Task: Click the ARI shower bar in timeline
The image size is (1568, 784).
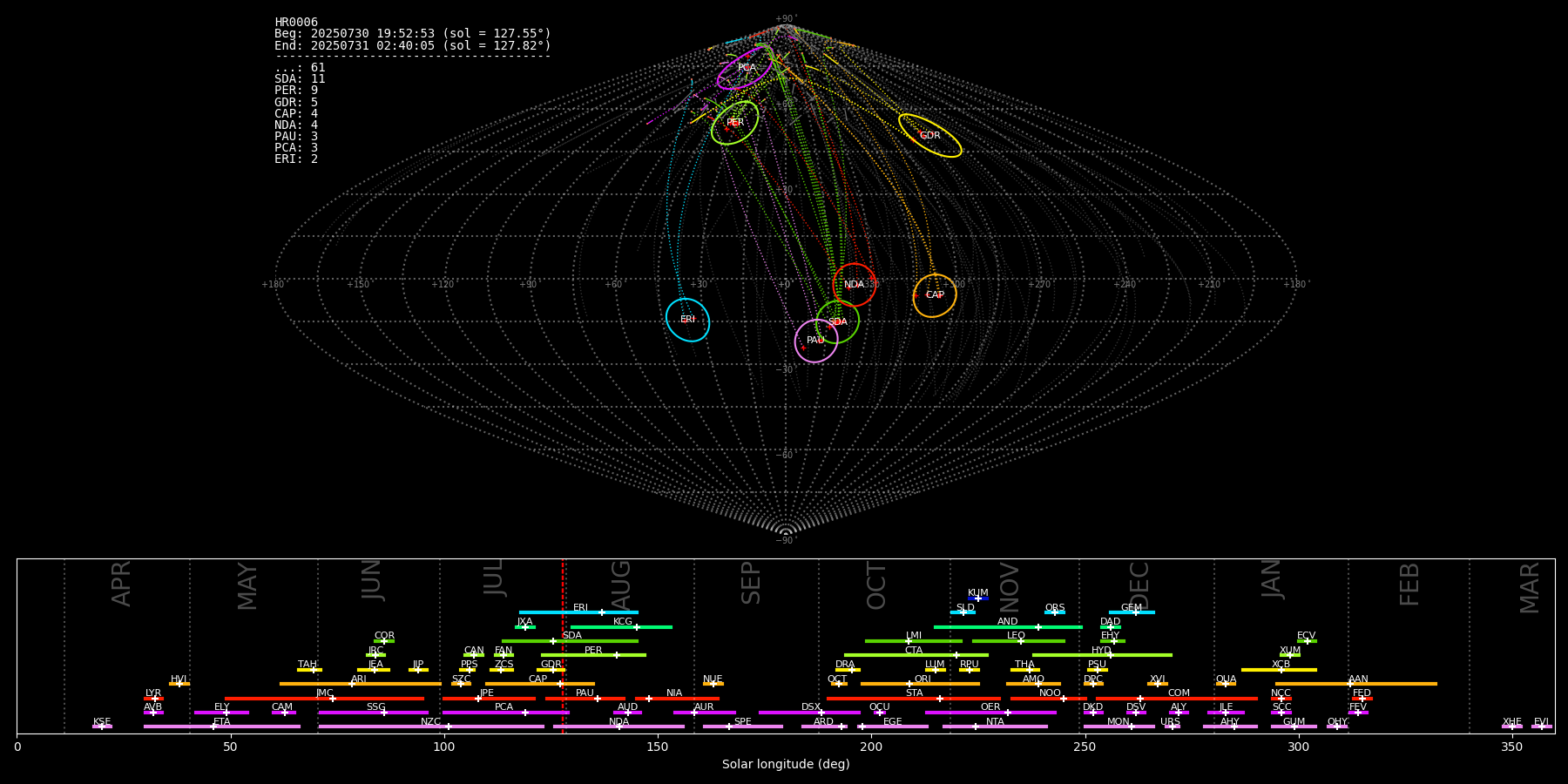Action: pos(361,684)
